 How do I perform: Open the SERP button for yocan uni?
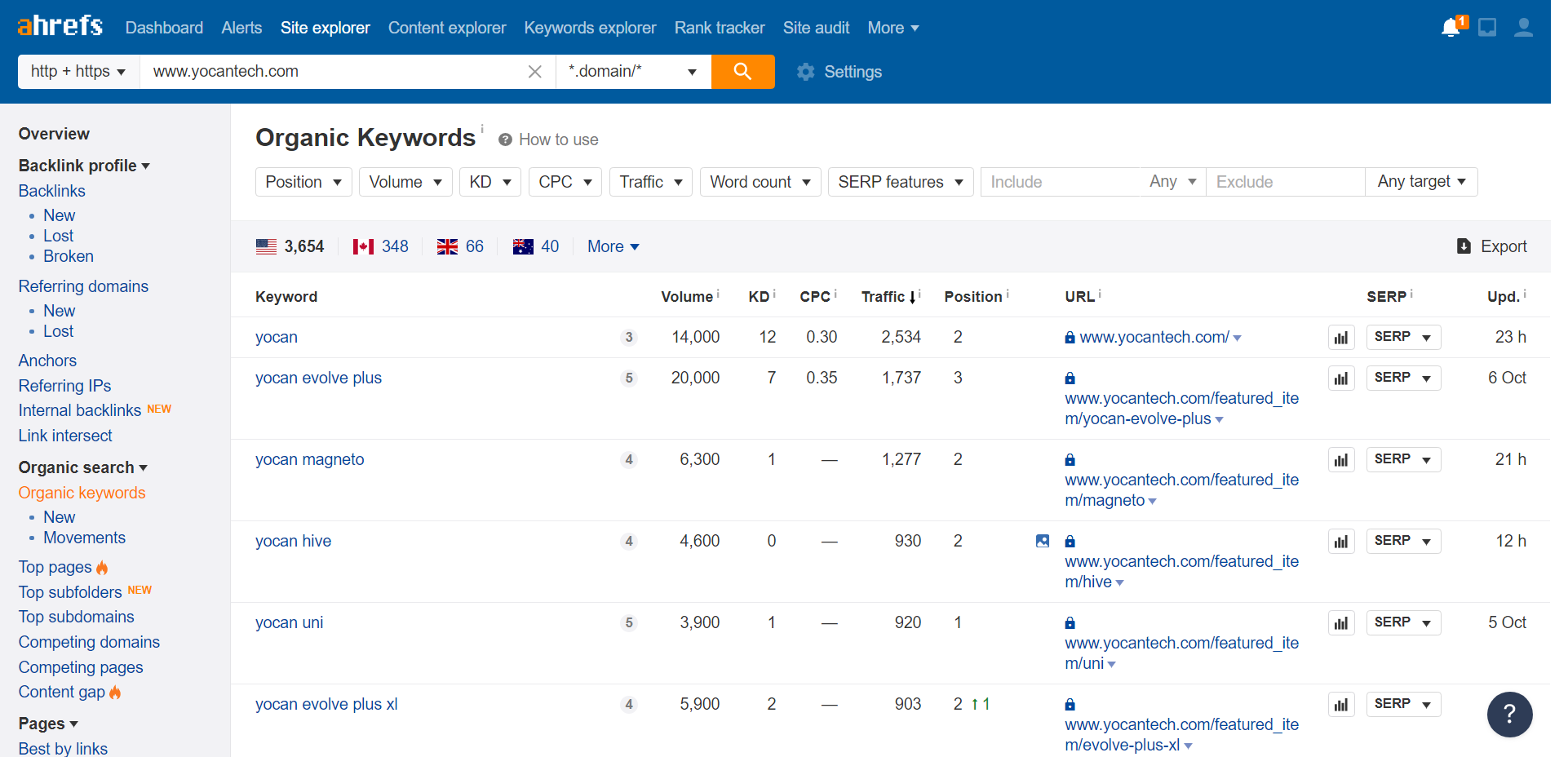click(1403, 622)
